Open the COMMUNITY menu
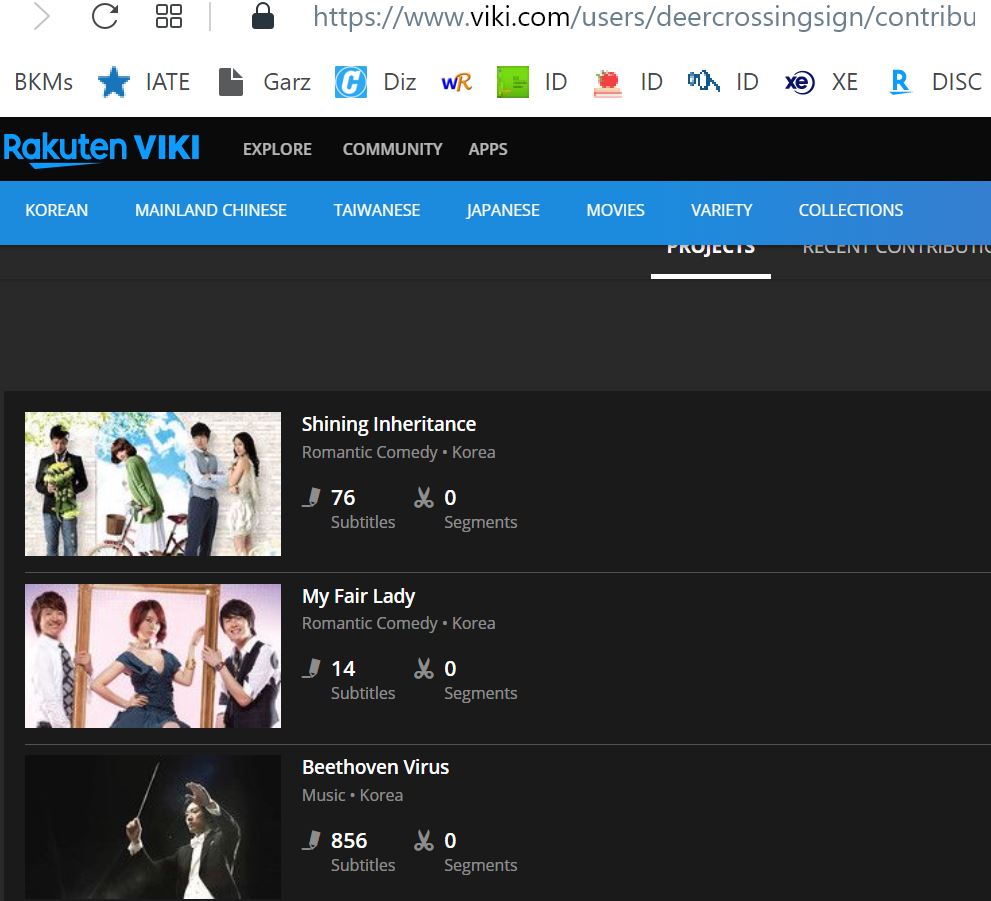The height and width of the screenshot is (901, 991). (392, 149)
